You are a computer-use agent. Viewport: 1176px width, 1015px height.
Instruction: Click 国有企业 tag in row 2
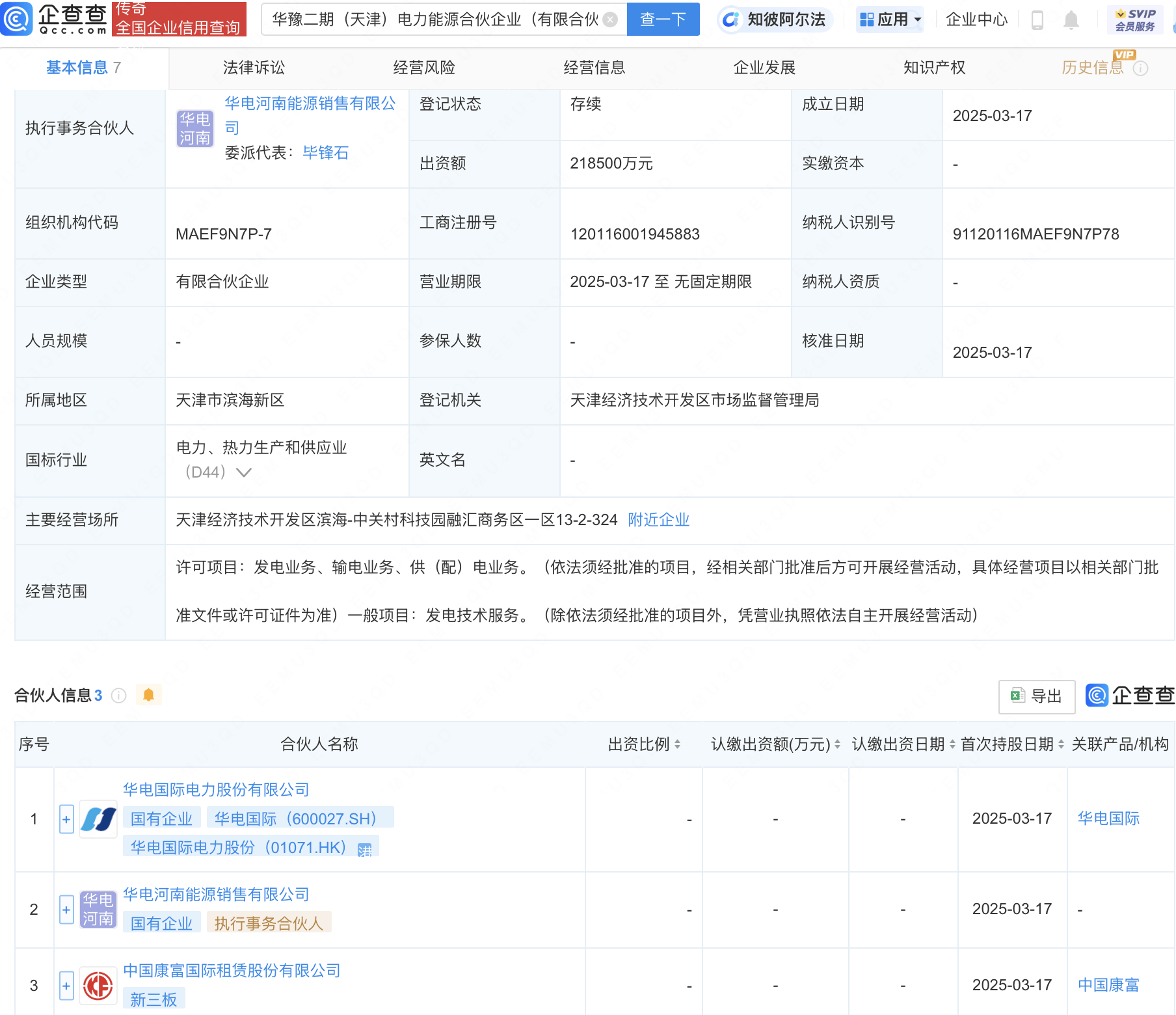(161, 923)
